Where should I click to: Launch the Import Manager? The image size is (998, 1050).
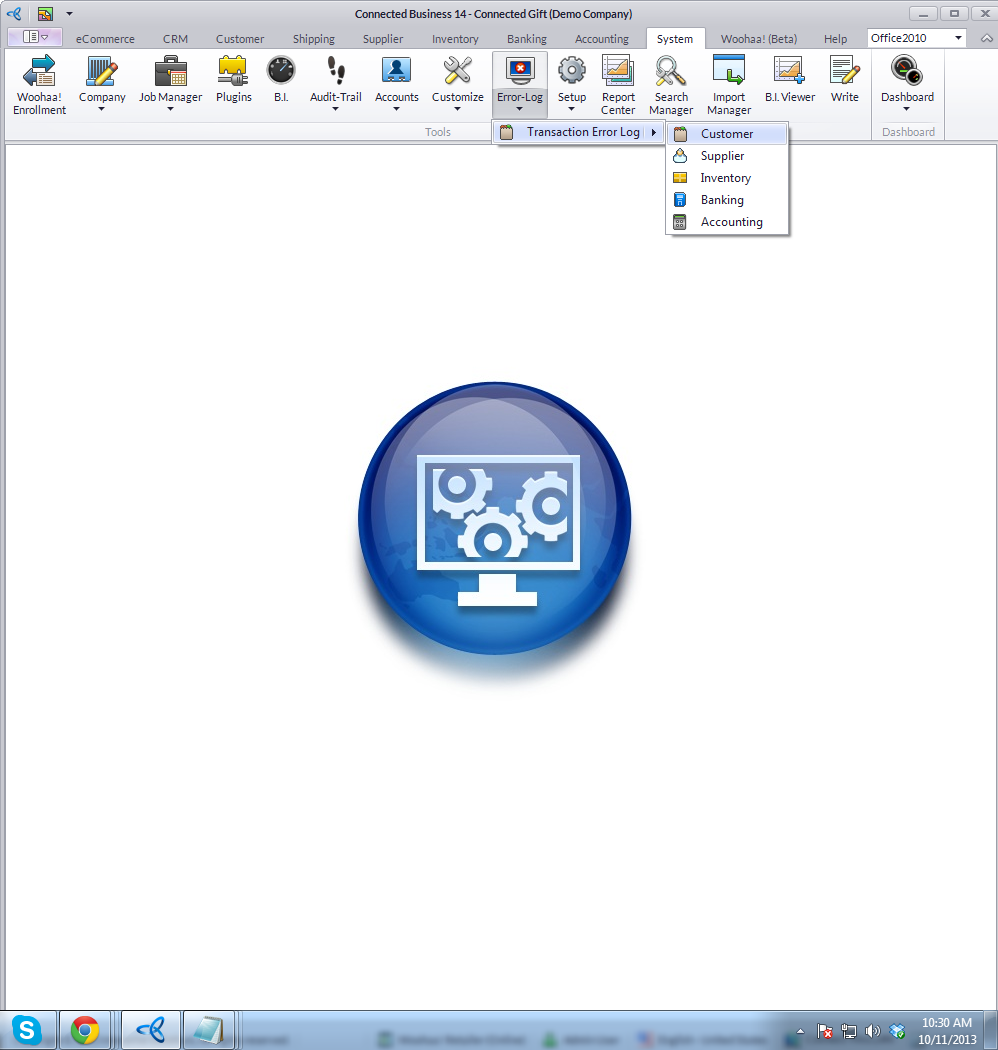pyautogui.click(x=729, y=84)
